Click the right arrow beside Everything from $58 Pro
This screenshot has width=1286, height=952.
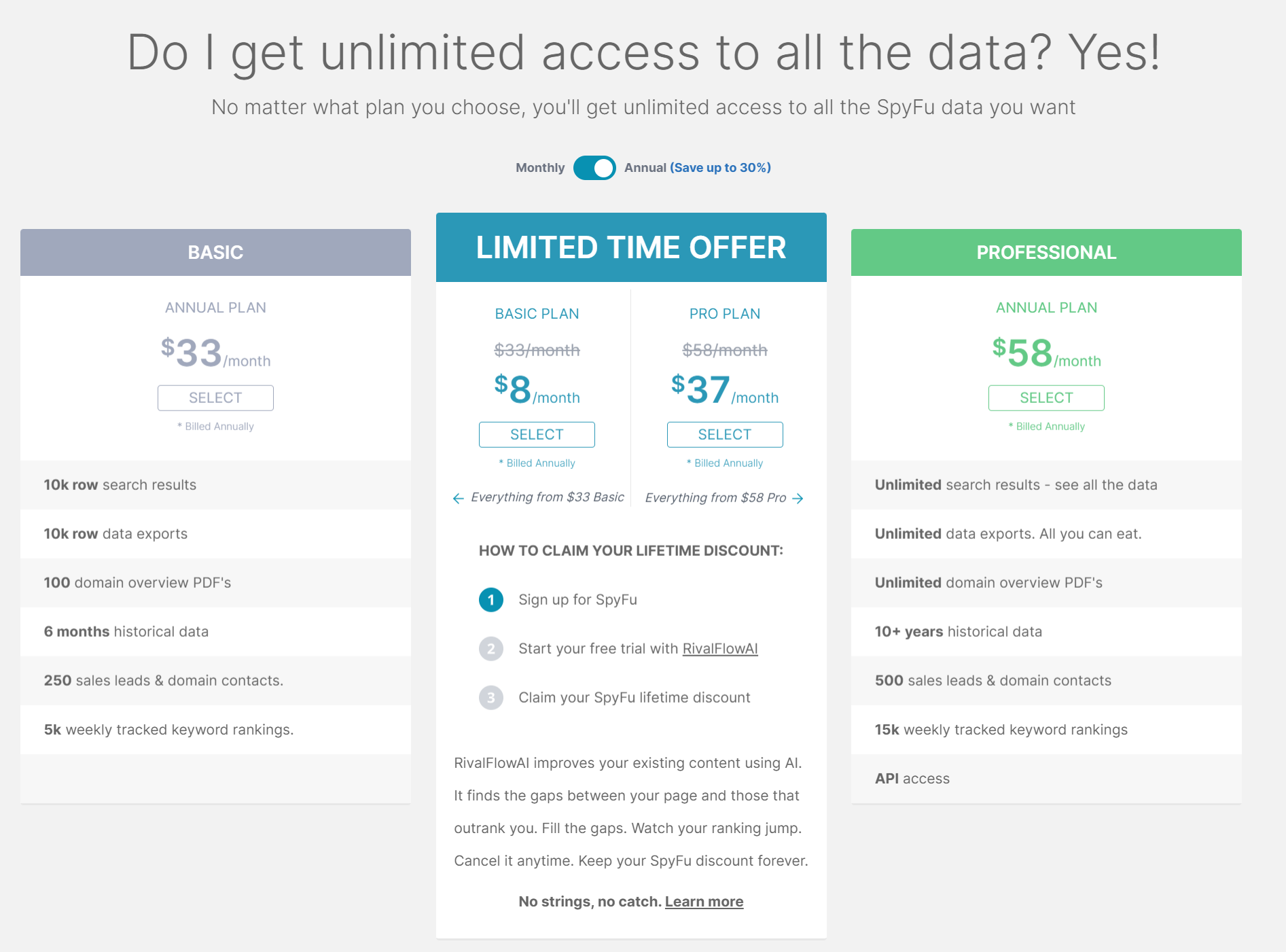pyautogui.click(x=798, y=499)
